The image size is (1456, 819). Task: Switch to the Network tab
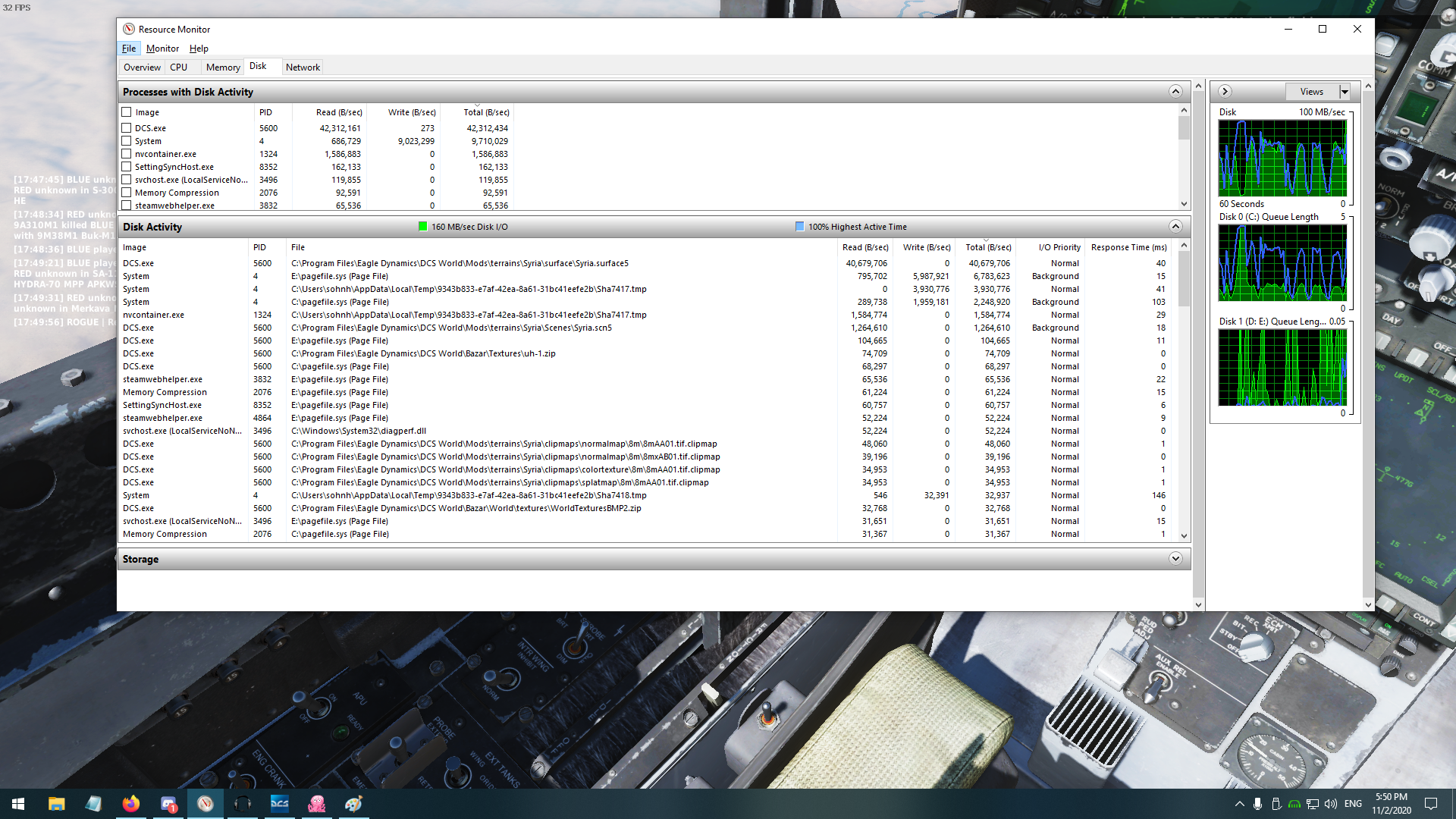click(x=303, y=67)
